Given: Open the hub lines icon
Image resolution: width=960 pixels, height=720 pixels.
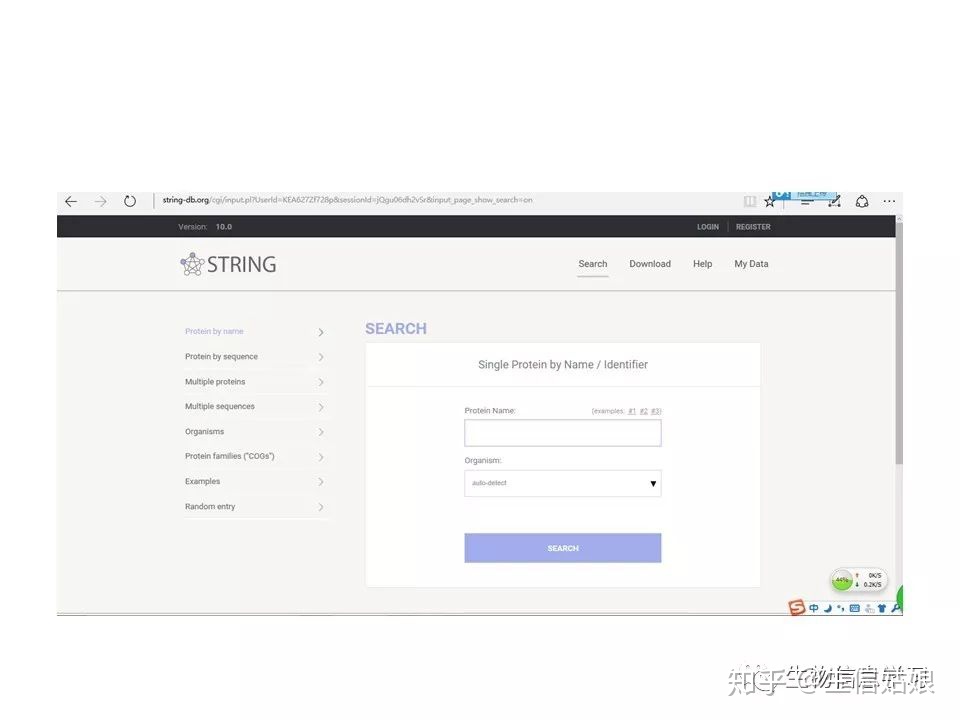Looking at the screenshot, I should (807, 201).
